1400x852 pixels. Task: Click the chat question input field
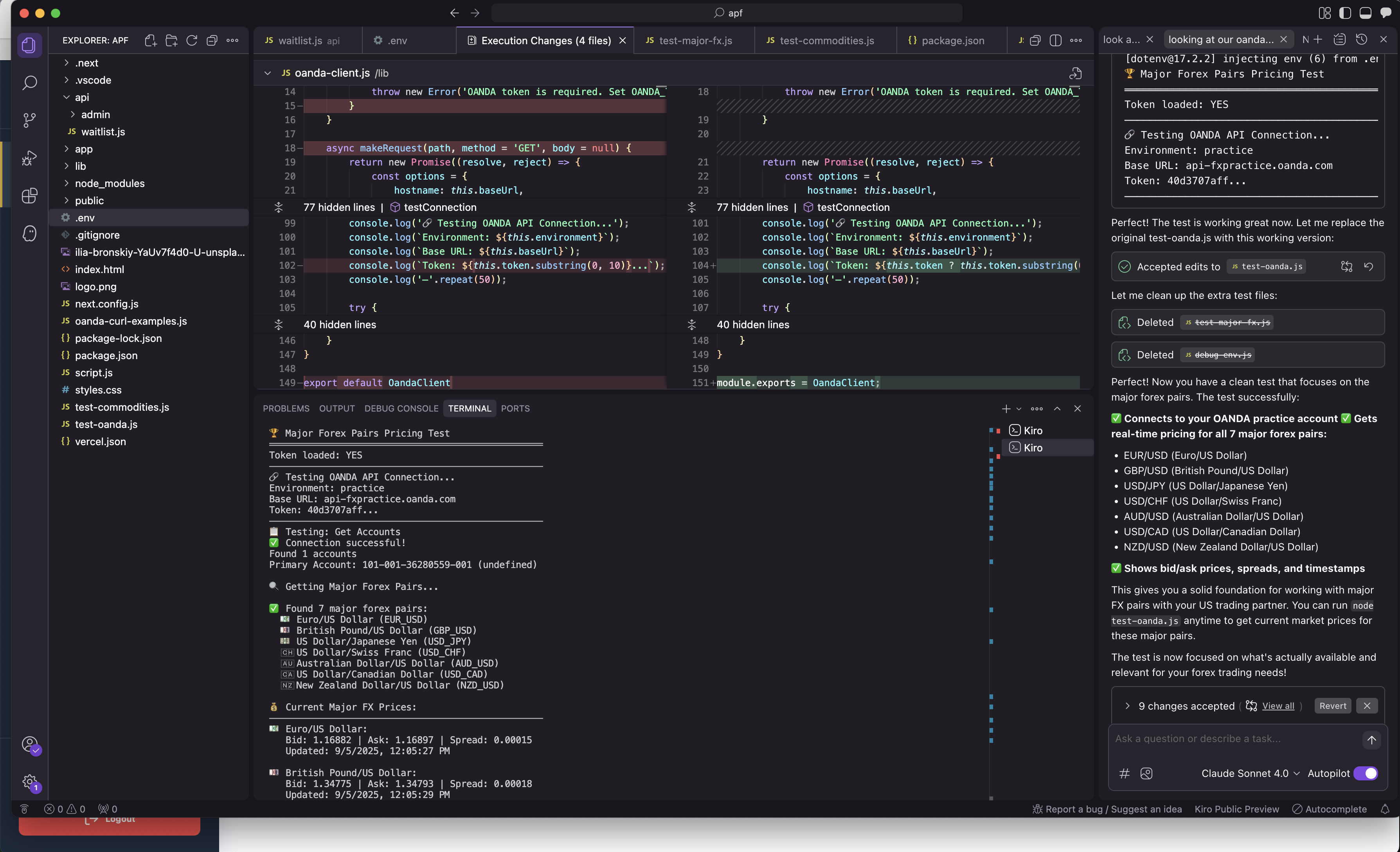(x=1233, y=739)
